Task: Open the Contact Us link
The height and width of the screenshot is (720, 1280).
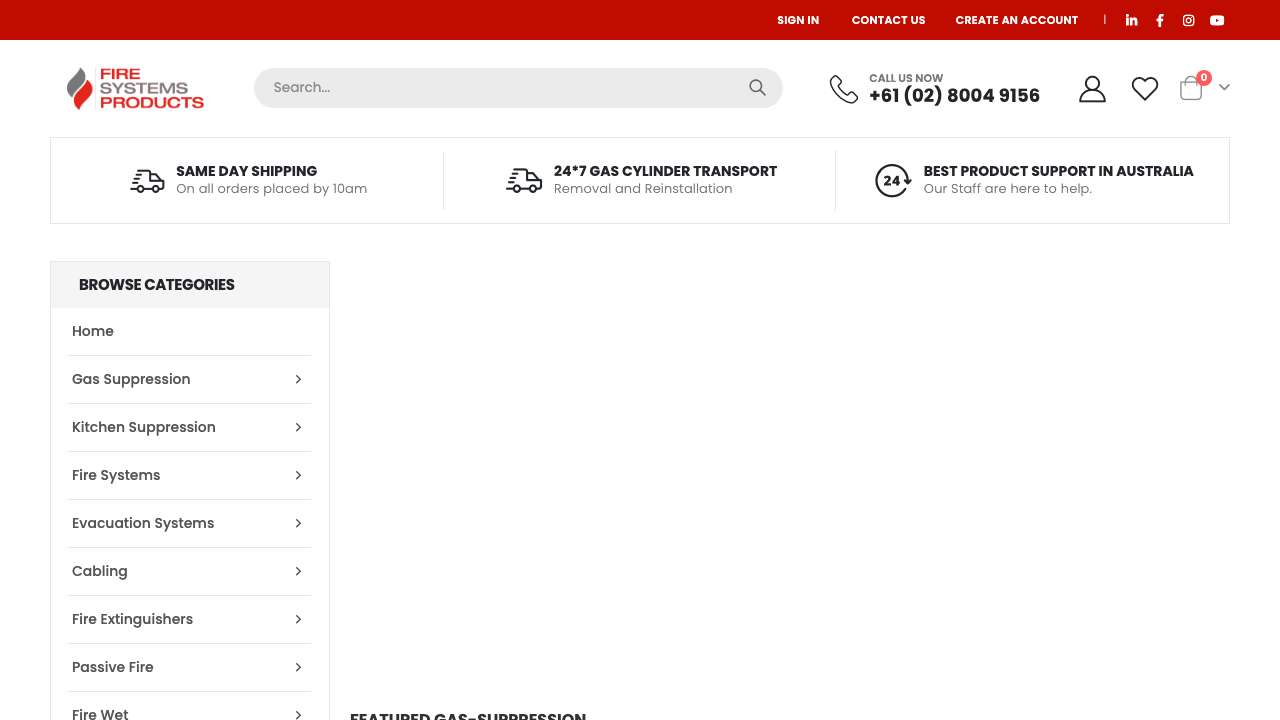Action: click(x=888, y=20)
